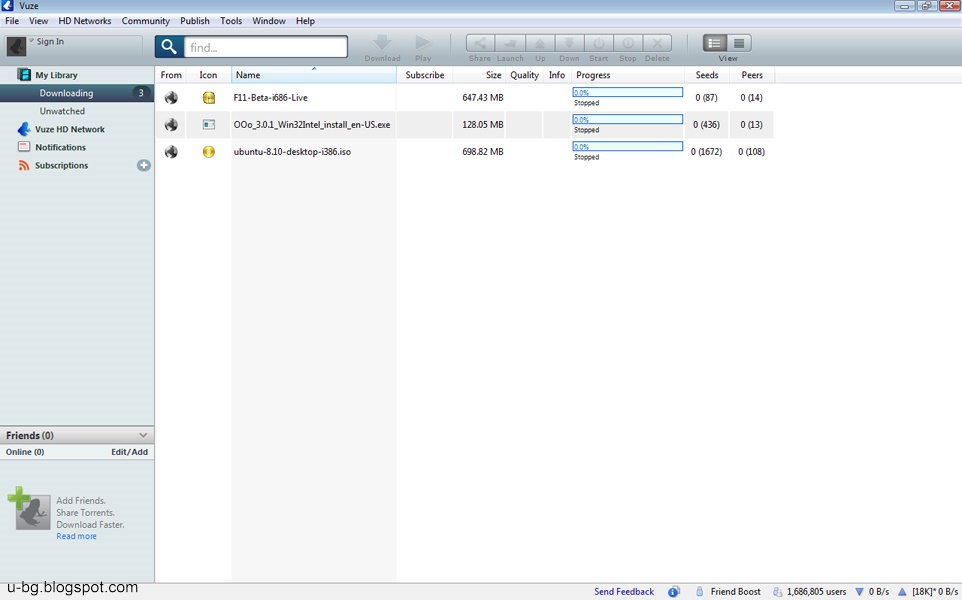The width and height of the screenshot is (962, 600).
Task: Select the OOo_3.0.1_Win32Intel_install_en-US.exe name
Action: (x=312, y=125)
